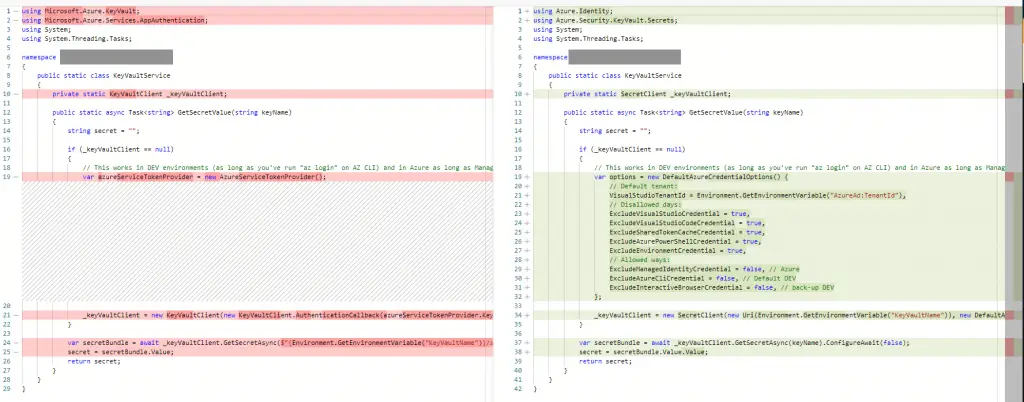
Task: Click the minus marker beside left line 24
Action: click(x=16, y=341)
